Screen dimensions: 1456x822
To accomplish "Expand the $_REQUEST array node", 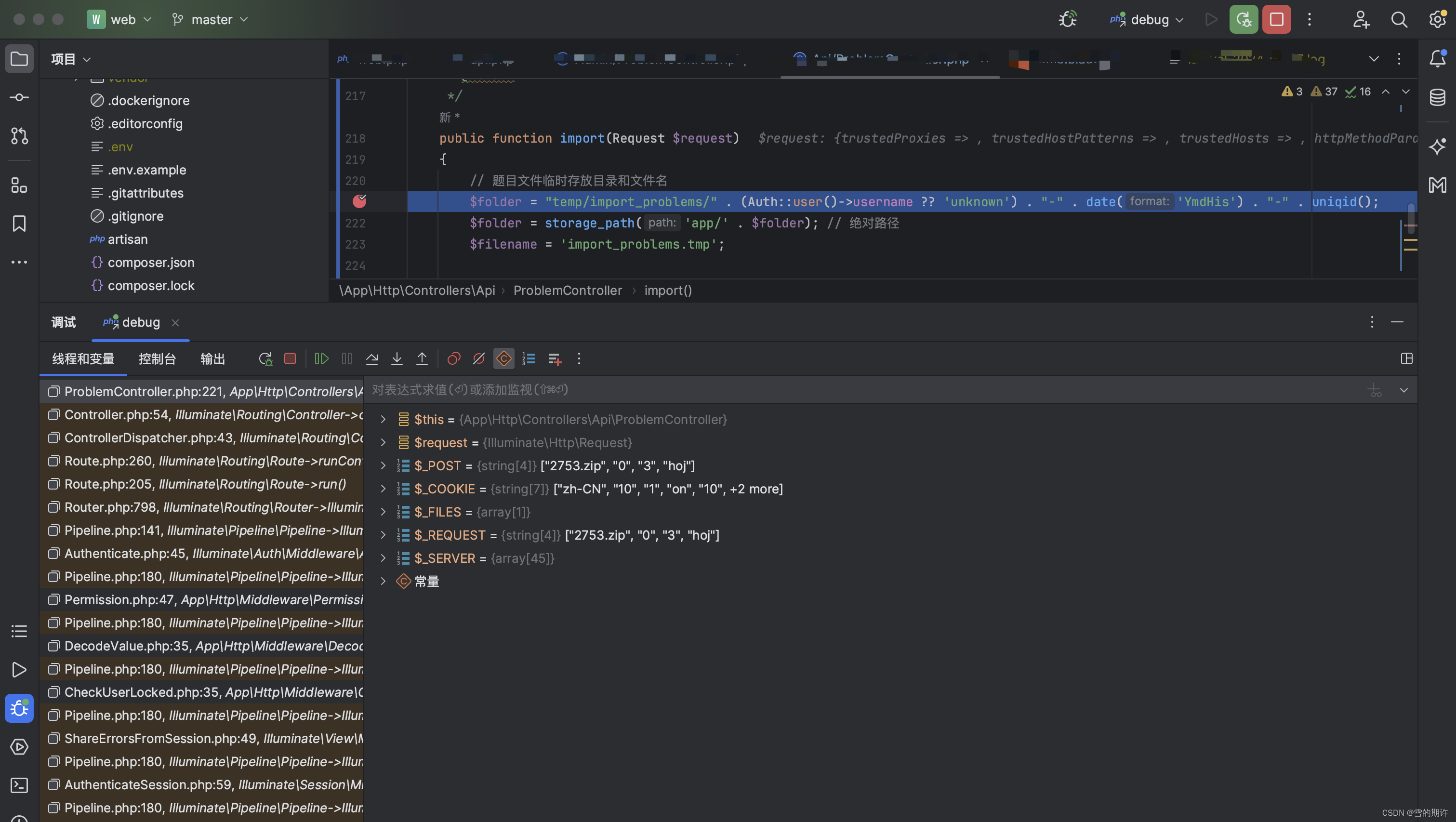I will [x=383, y=535].
